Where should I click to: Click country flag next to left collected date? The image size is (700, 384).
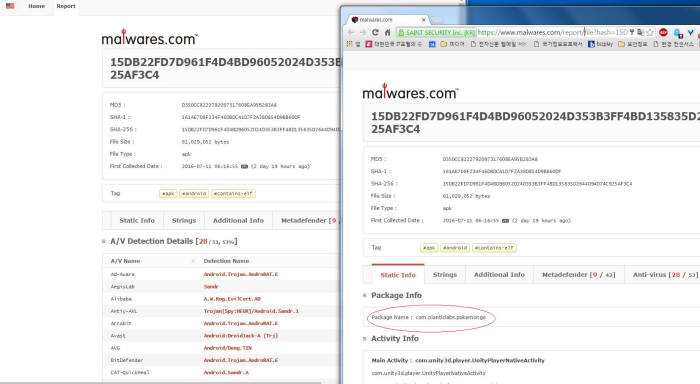point(244,167)
